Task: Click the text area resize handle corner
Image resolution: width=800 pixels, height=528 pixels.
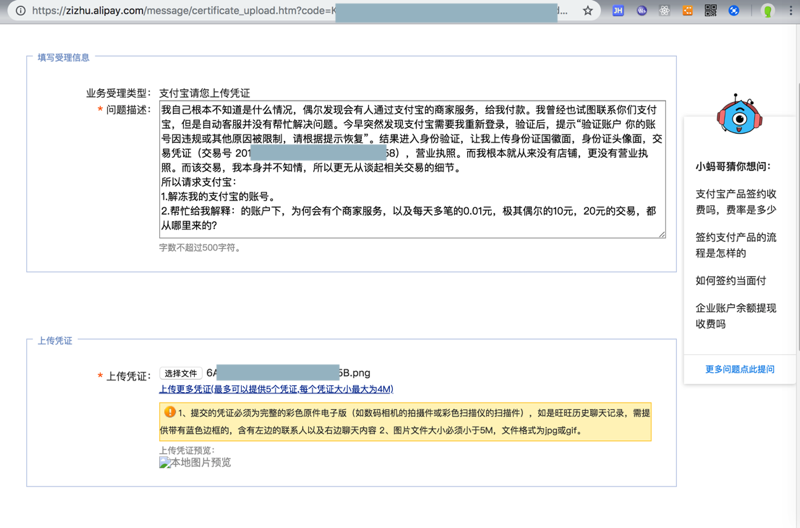Action: (x=662, y=234)
